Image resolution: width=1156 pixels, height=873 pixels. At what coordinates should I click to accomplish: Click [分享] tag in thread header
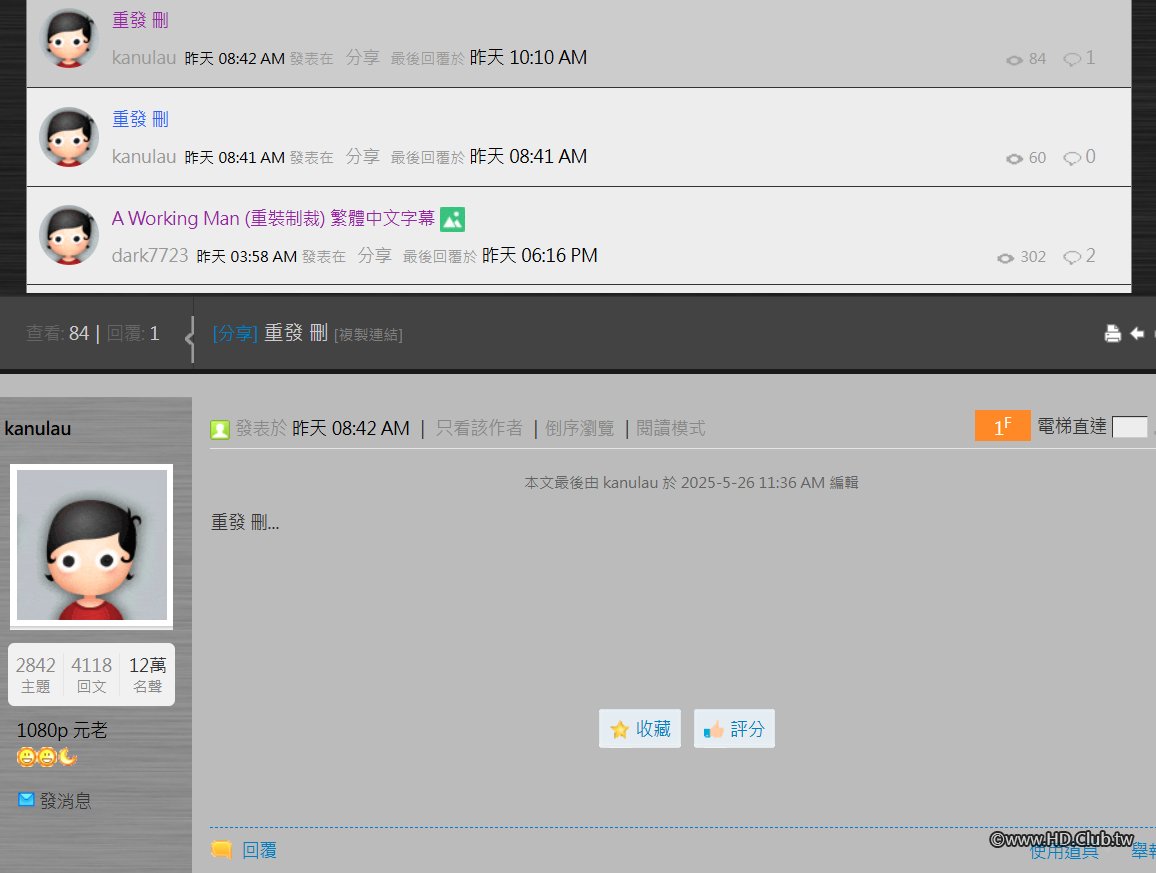click(x=235, y=333)
